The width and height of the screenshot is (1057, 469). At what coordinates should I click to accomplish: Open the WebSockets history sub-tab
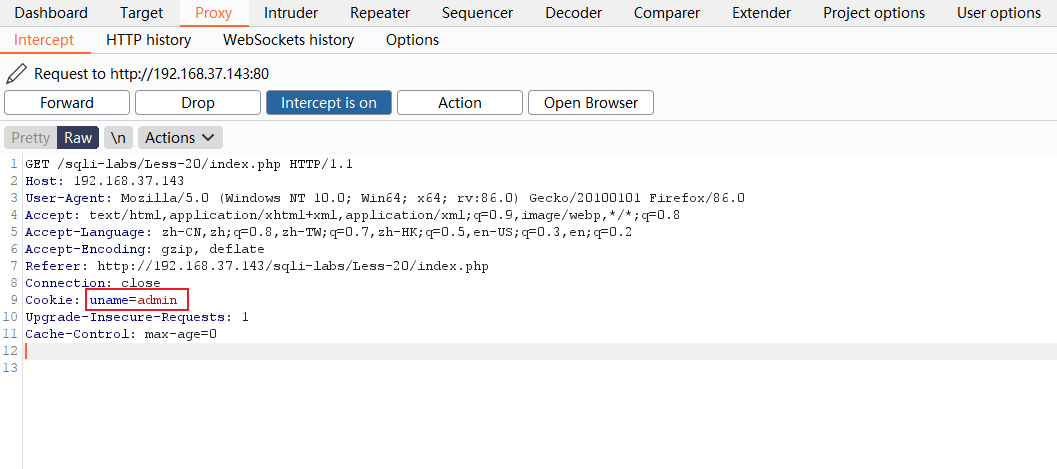[x=289, y=40]
